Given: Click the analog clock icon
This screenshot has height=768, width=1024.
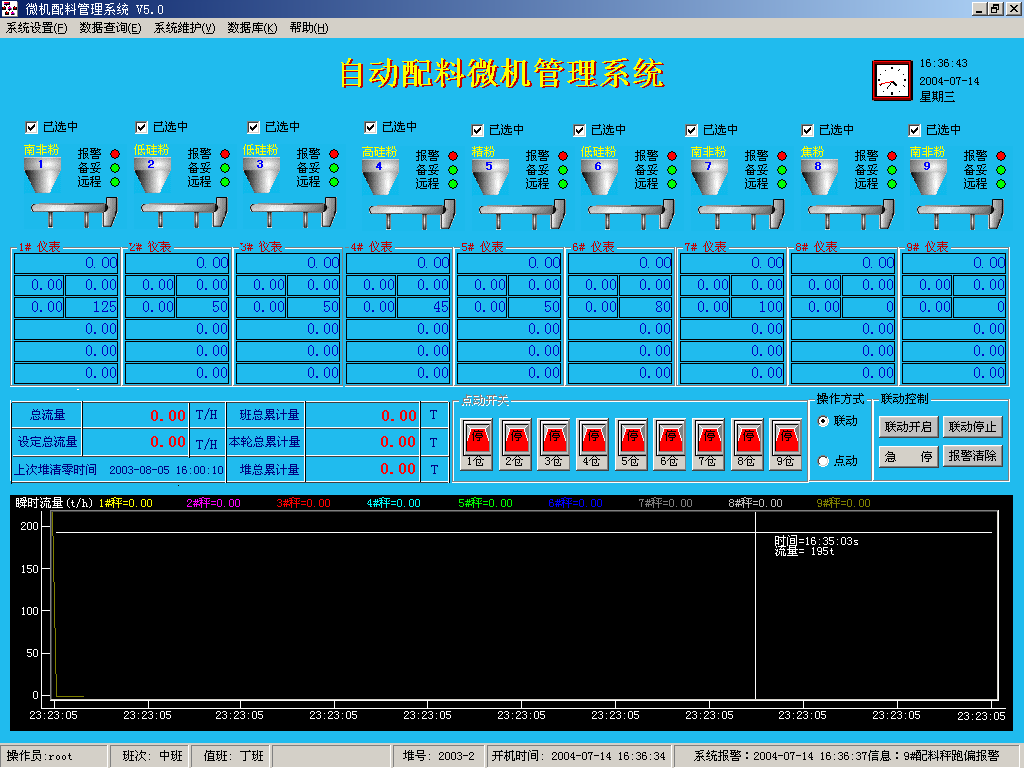Looking at the screenshot, I should pyautogui.click(x=891, y=80).
